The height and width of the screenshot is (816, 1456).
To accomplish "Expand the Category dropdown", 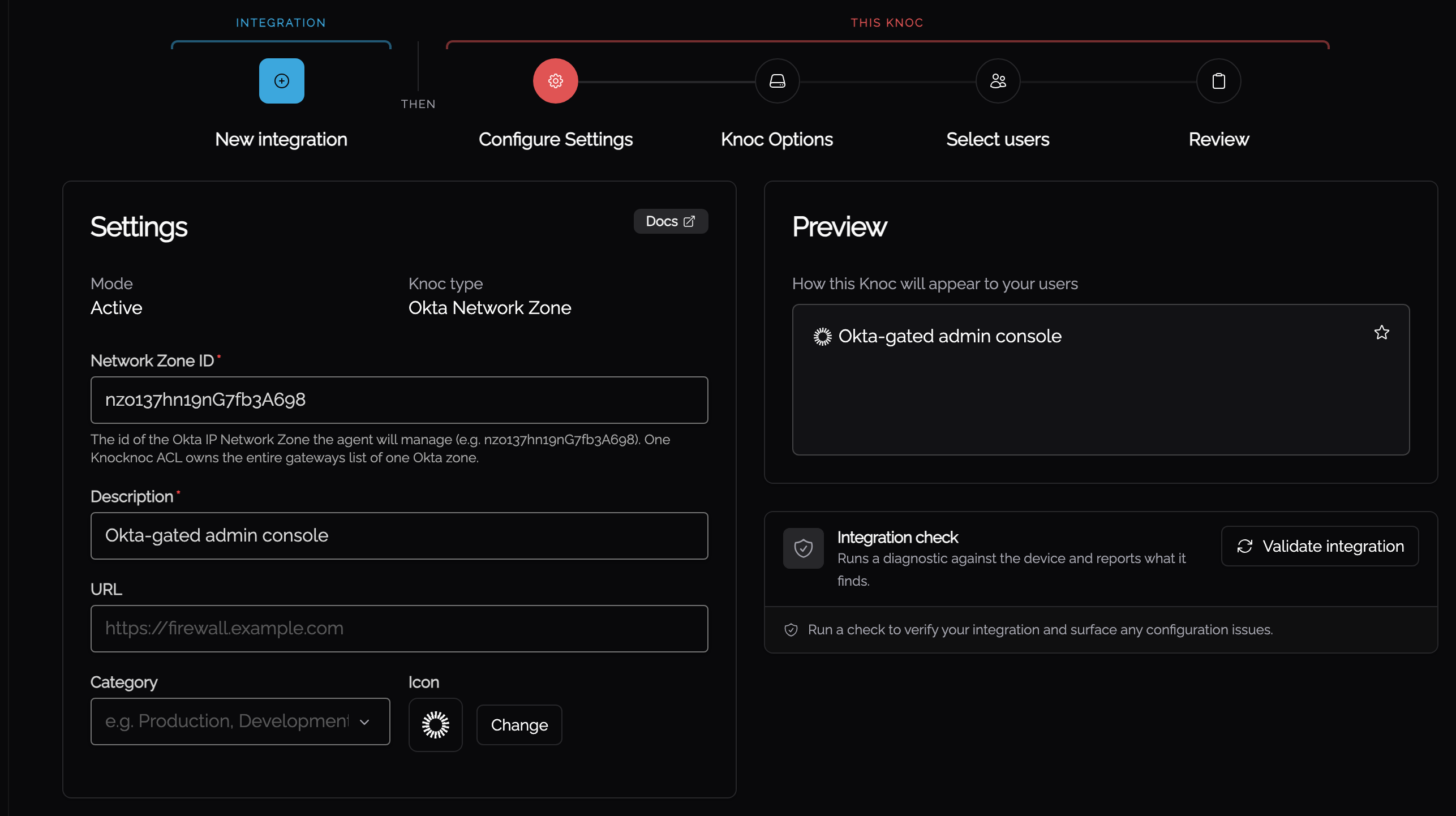I will (240, 721).
